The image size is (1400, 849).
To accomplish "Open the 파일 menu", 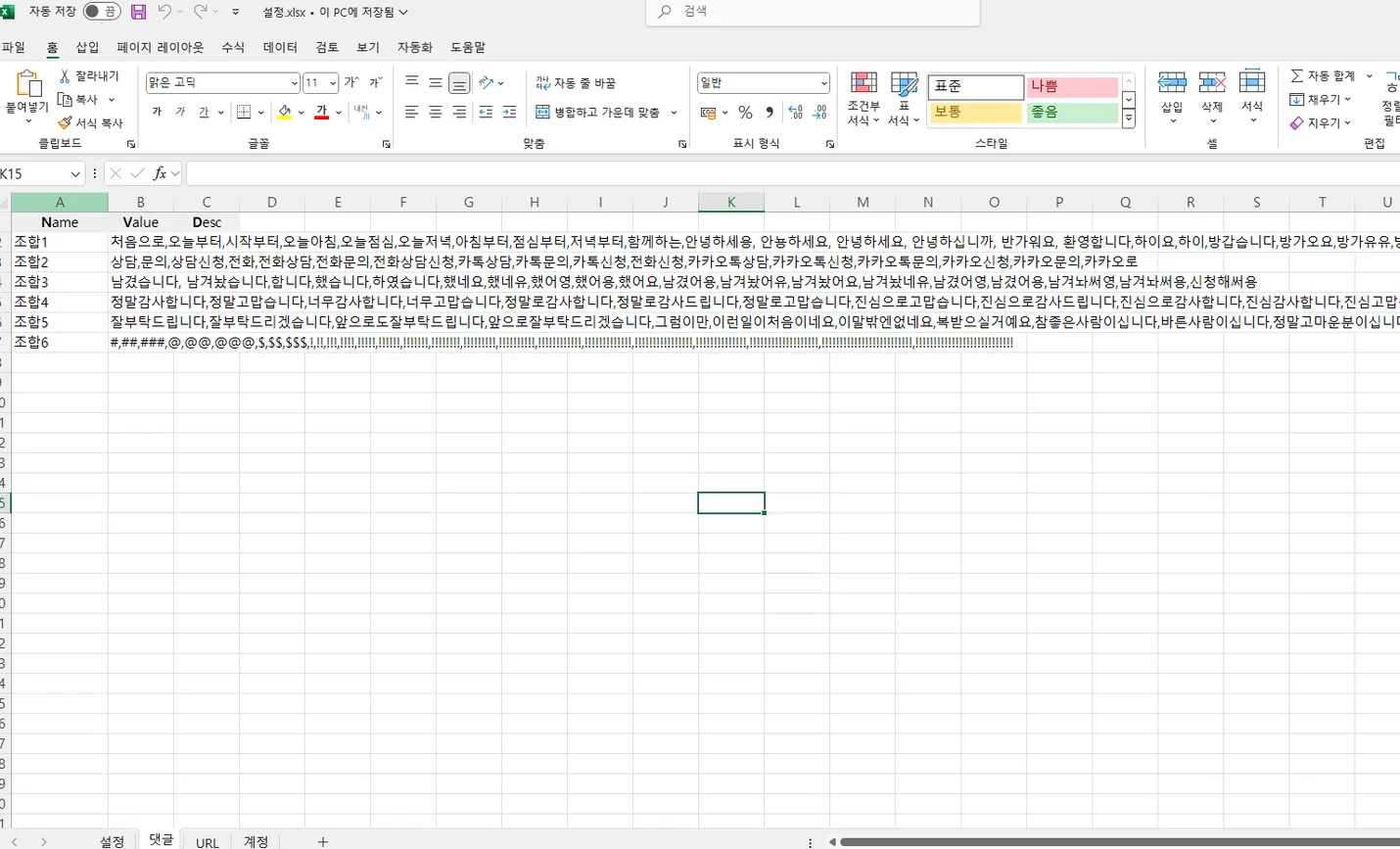I will (x=14, y=47).
